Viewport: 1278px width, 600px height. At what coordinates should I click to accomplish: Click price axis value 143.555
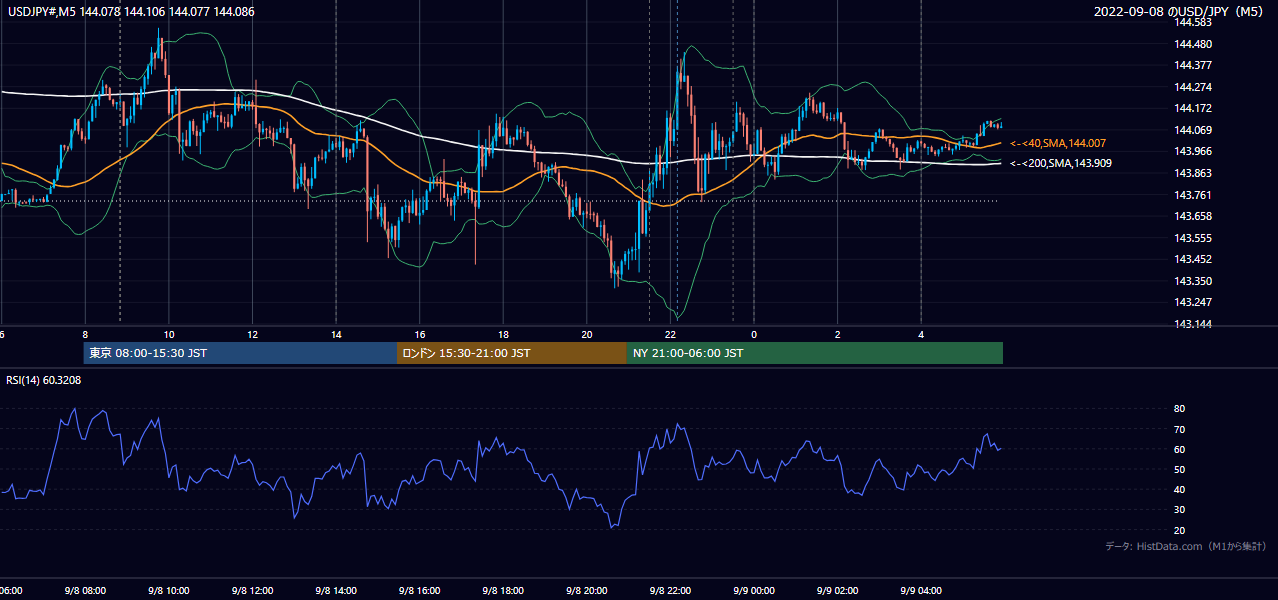point(1194,238)
